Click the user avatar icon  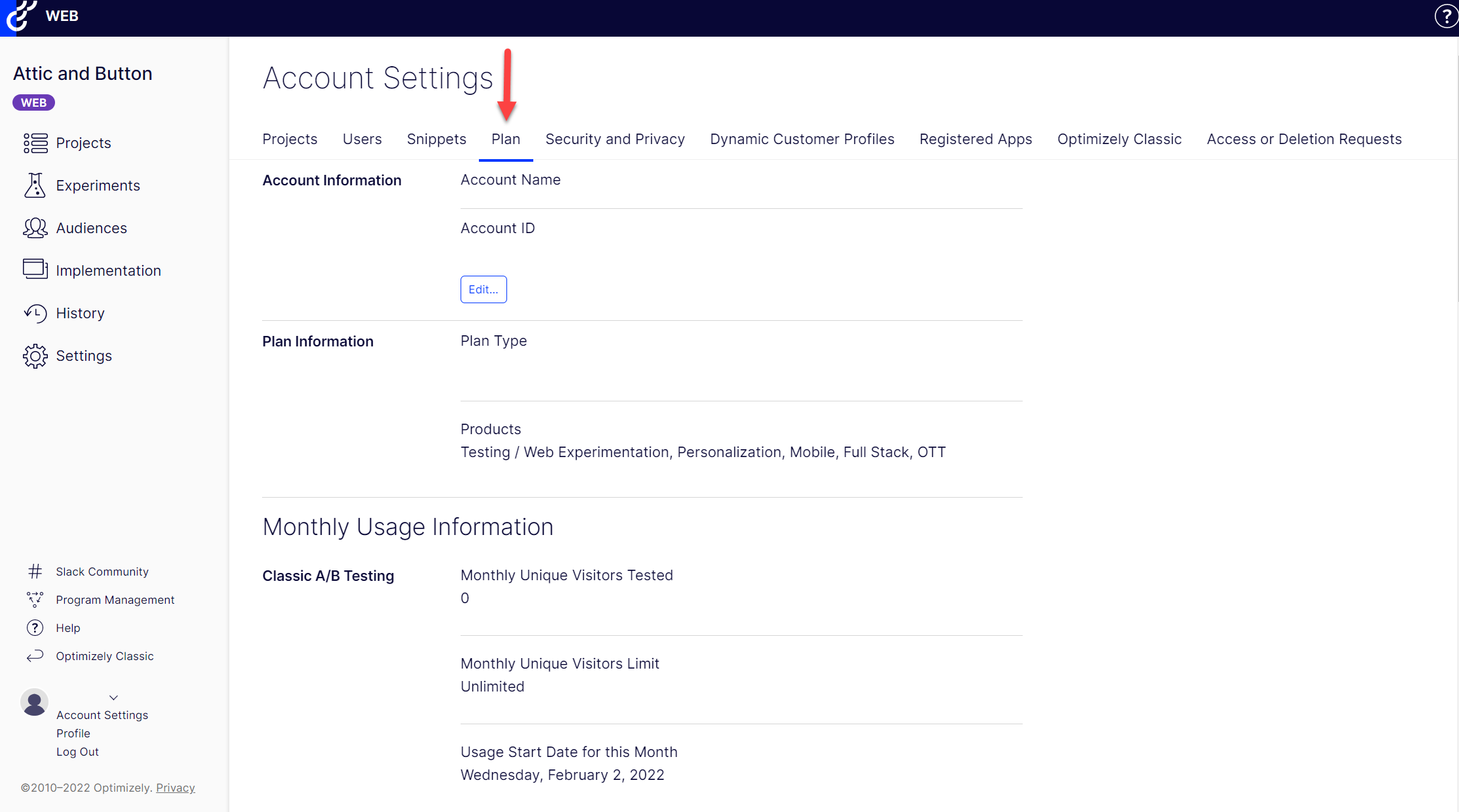click(34, 702)
